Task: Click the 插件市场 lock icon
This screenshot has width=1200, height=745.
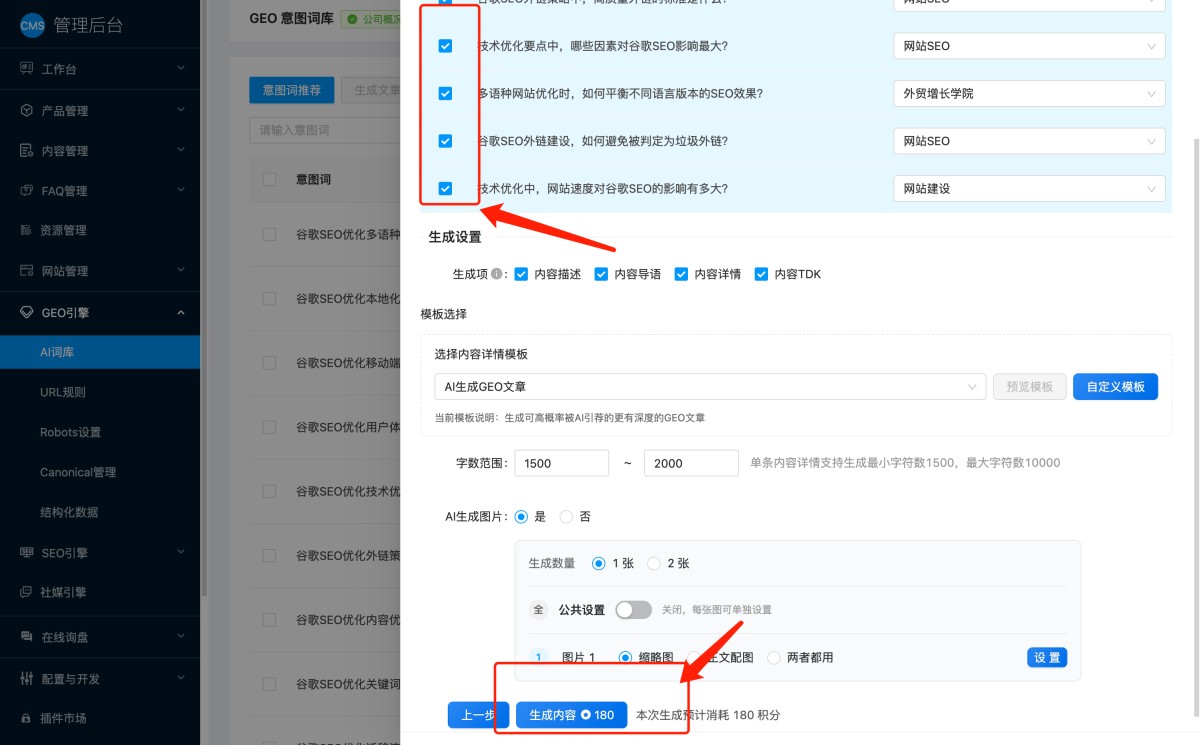Action: click(27, 718)
